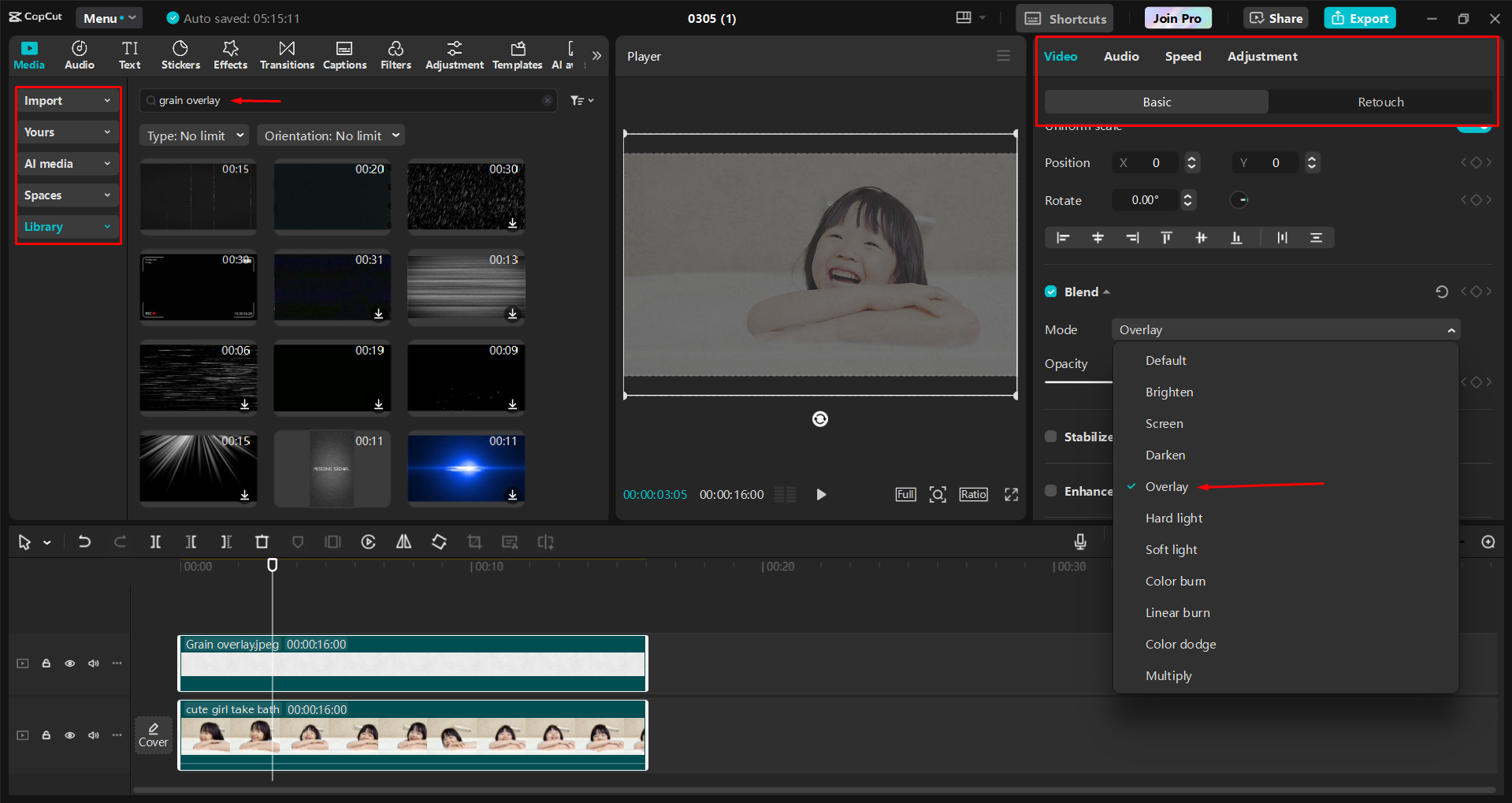This screenshot has width=1512, height=803.
Task: Select Soft light from the blend mode list
Action: click(1172, 549)
